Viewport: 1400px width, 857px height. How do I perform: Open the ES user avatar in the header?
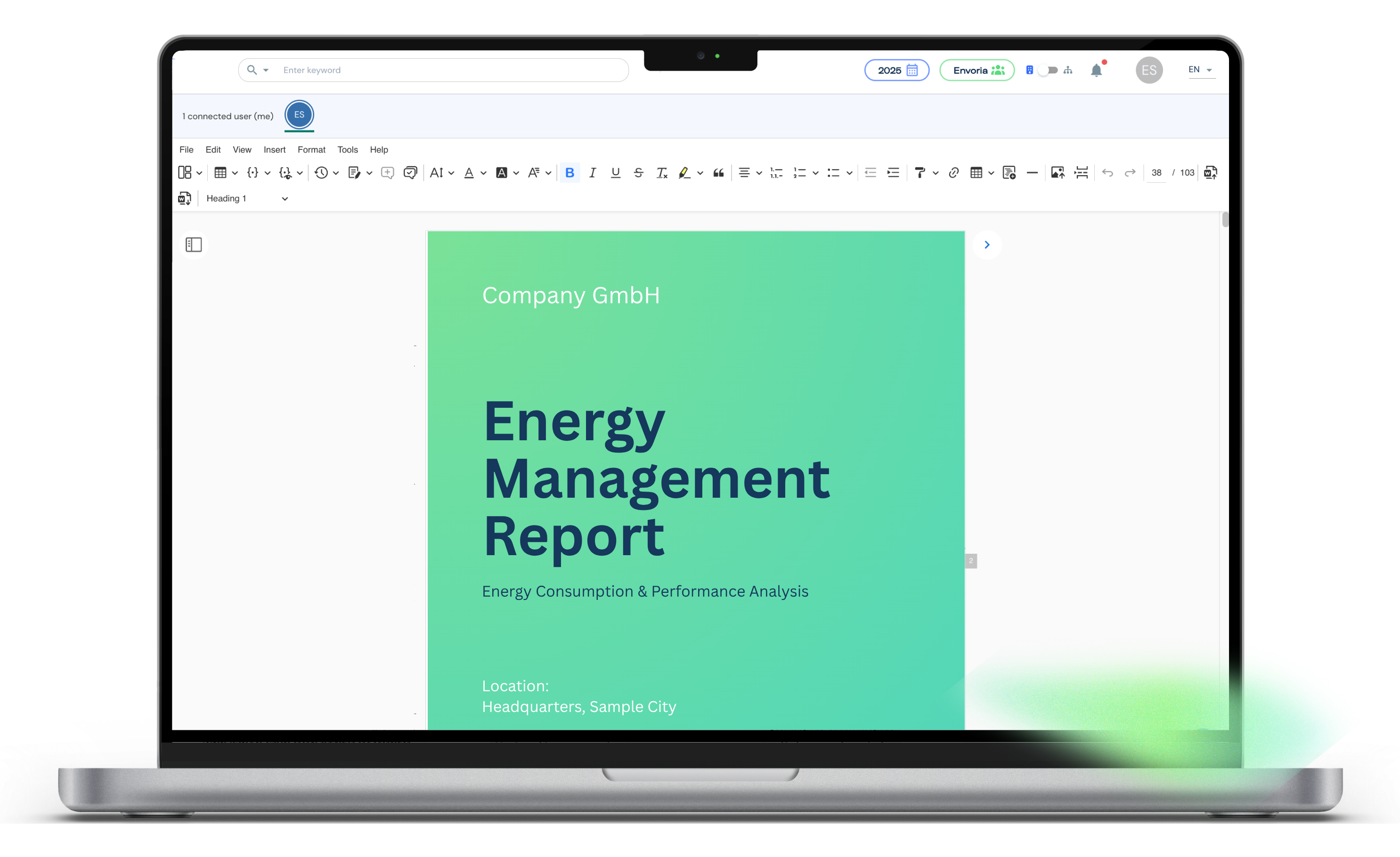coord(1149,70)
